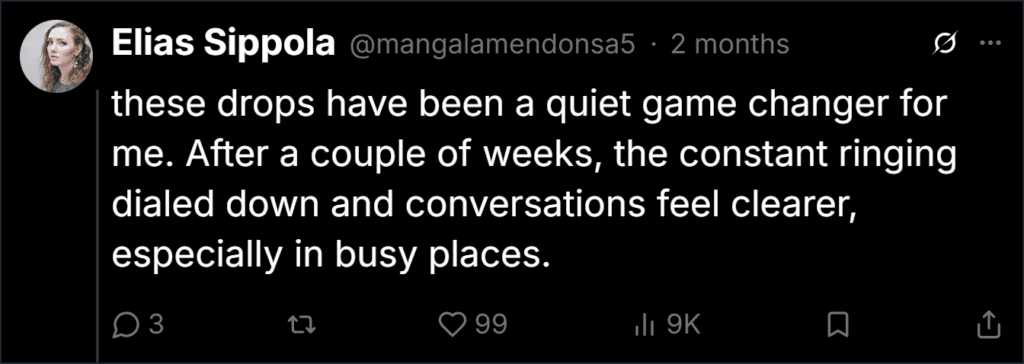Click the 'me. After a couple of weeks' line
The width and height of the screenshot is (1024, 364).
(x=534, y=157)
